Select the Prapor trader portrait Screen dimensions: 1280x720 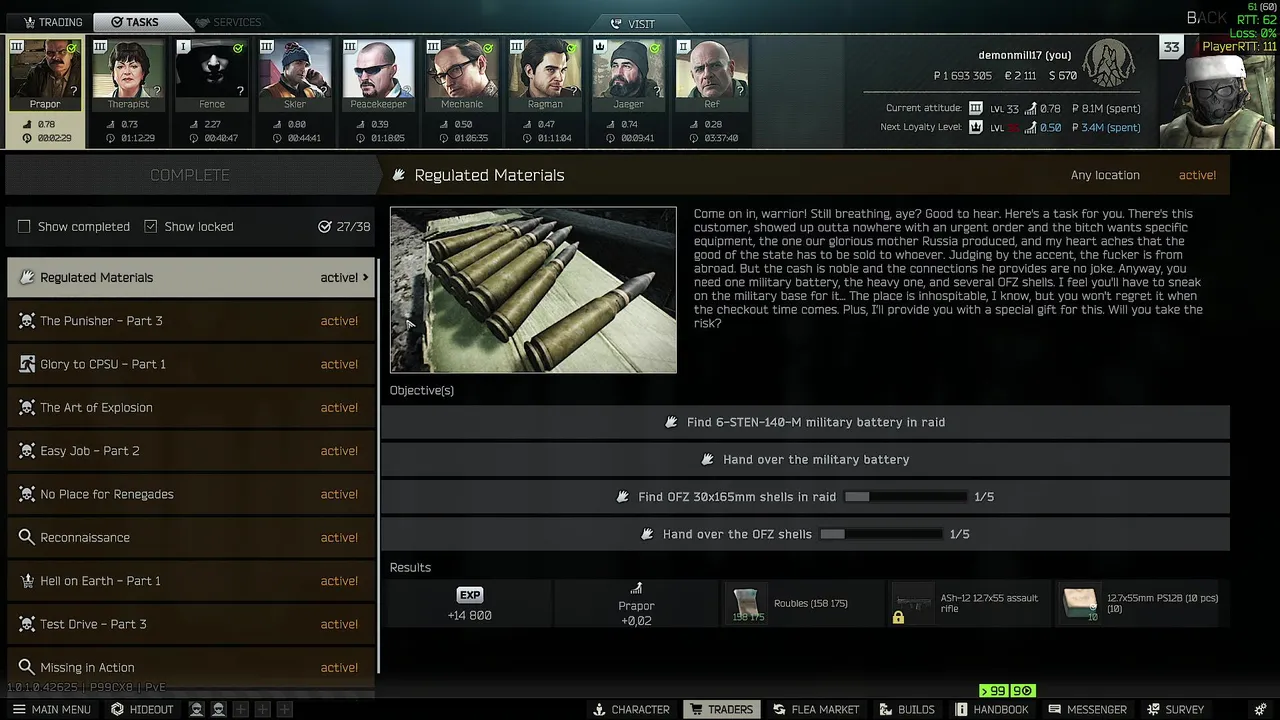[x=45, y=75]
